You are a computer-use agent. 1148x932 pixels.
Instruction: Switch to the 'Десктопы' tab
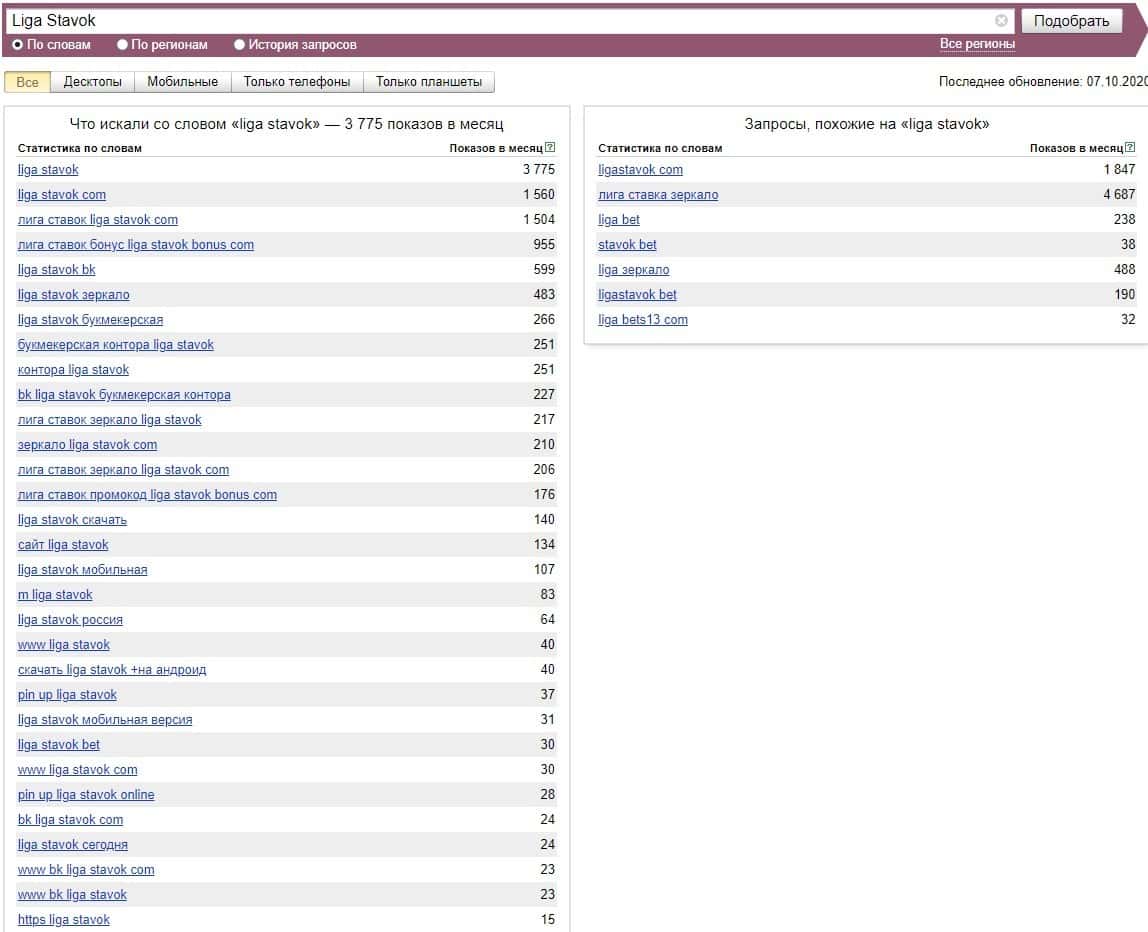pos(92,82)
